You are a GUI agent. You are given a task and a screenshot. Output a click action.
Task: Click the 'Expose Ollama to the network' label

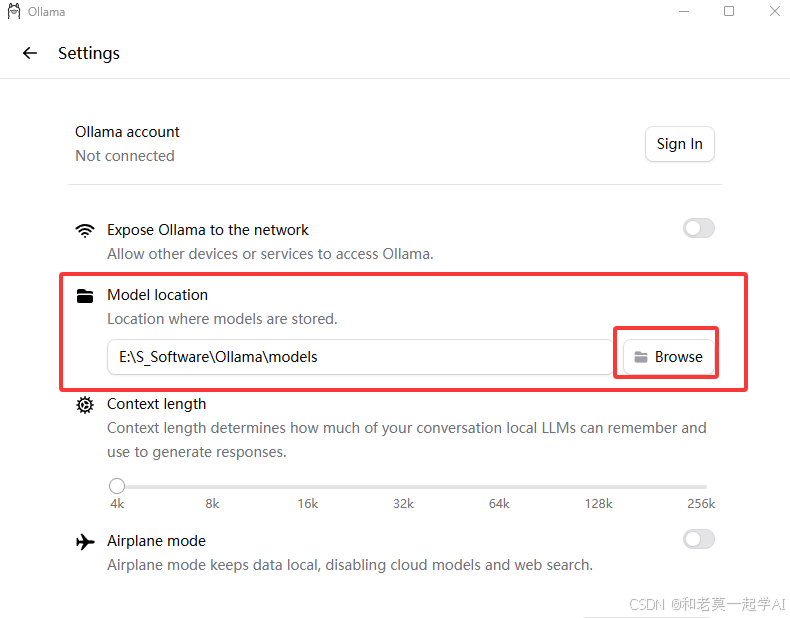208,230
